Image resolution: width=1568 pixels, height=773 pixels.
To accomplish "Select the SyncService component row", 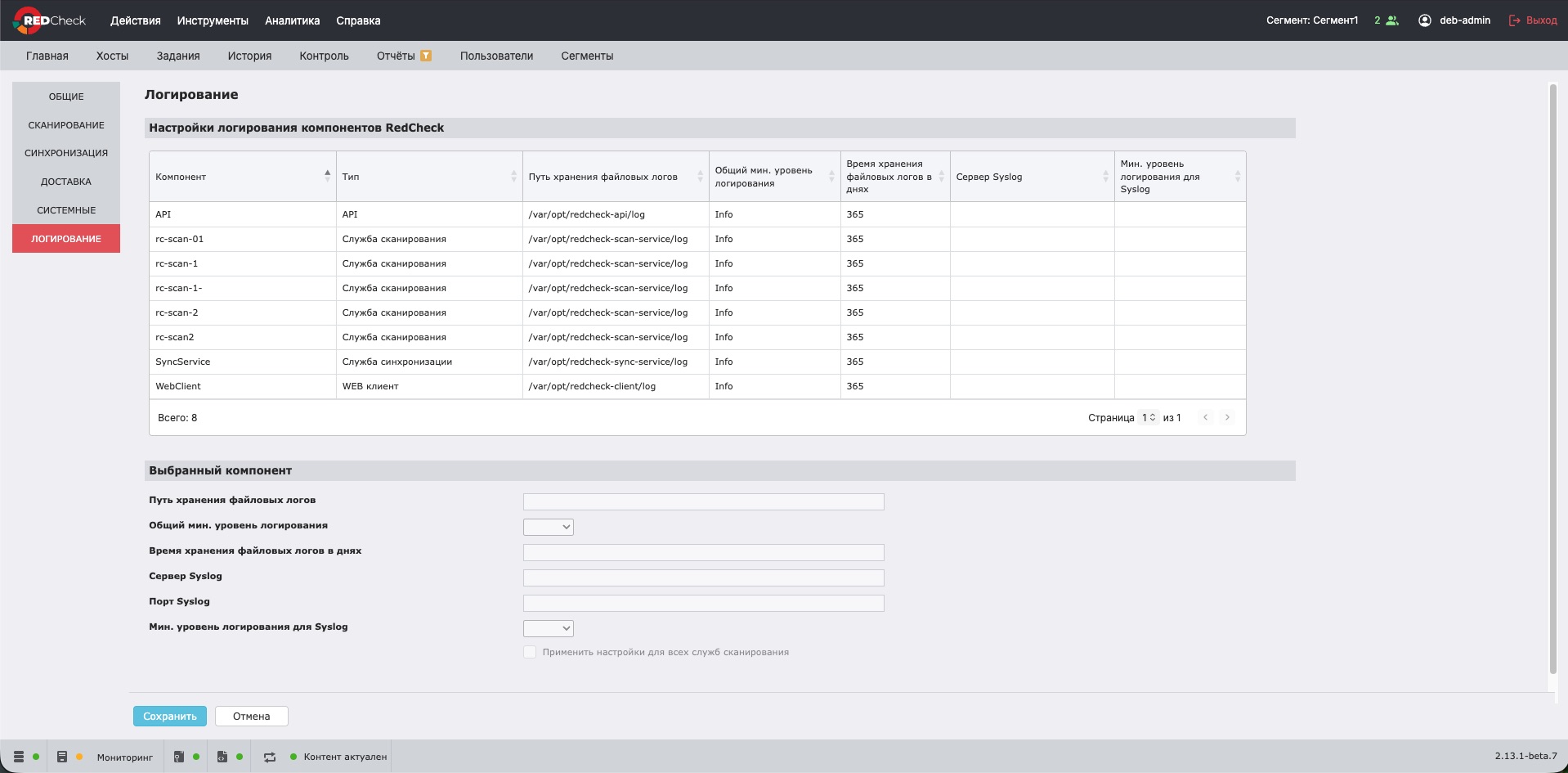I will click(x=697, y=362).
